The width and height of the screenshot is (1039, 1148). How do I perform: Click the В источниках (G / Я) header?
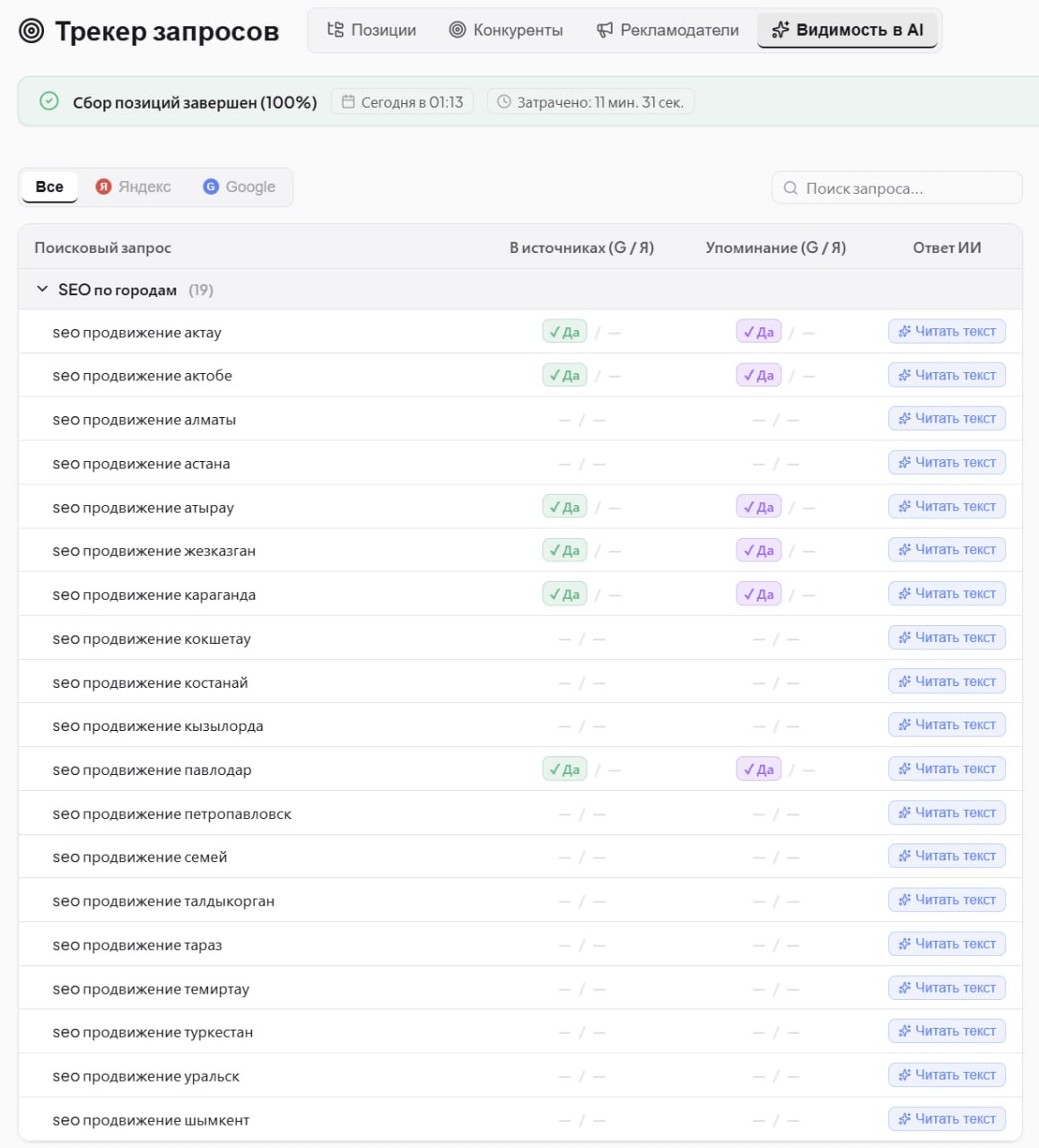coord(581,248)
